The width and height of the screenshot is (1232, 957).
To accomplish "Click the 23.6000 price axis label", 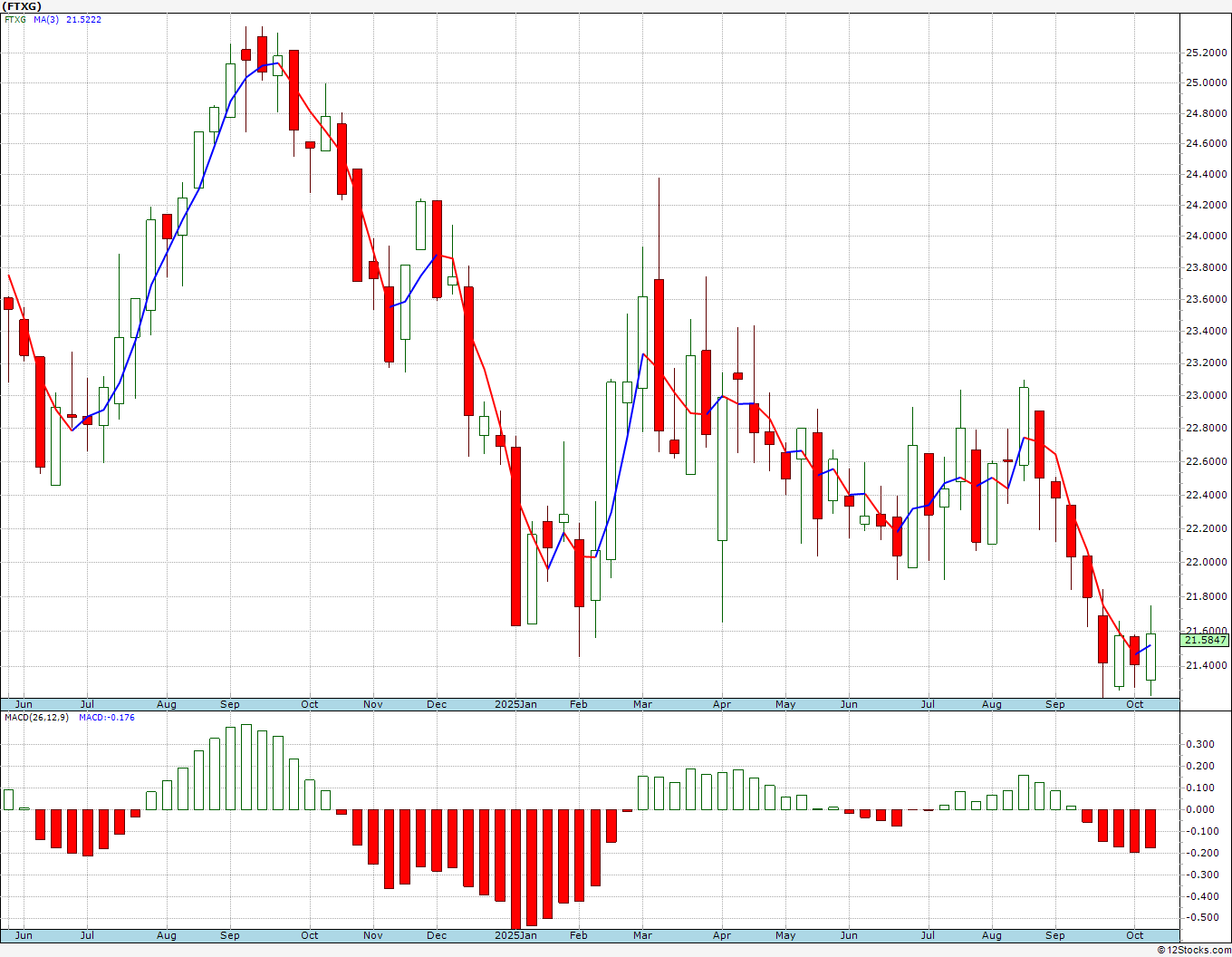I will [x=1206, y=300].
